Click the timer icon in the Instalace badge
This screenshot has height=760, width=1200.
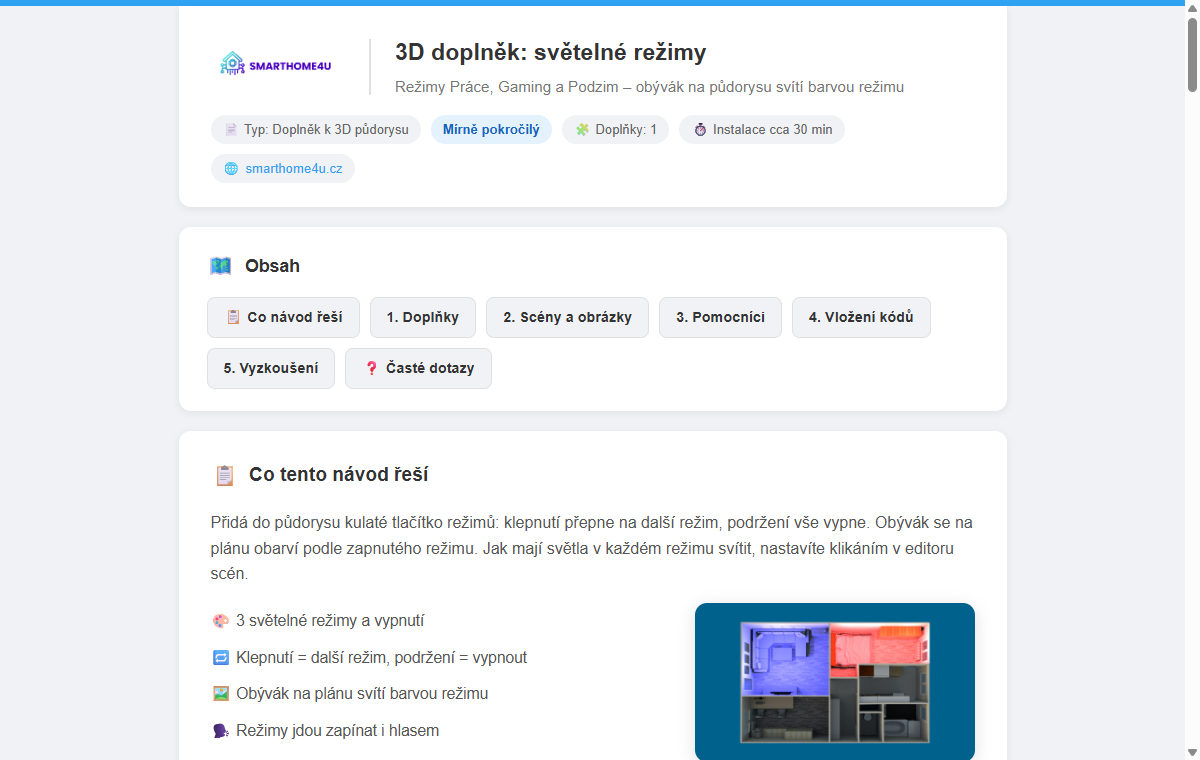tap(700, 130)
